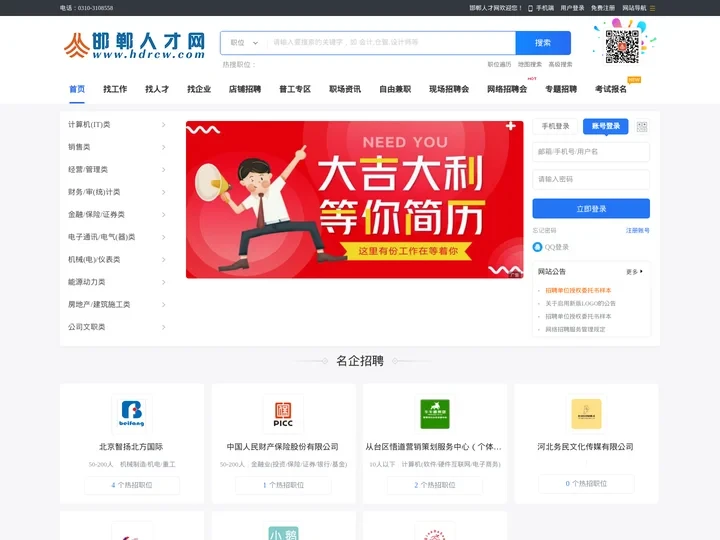Open the 专题招聘 nav item
720x540 pixels.
coord(561,89)
